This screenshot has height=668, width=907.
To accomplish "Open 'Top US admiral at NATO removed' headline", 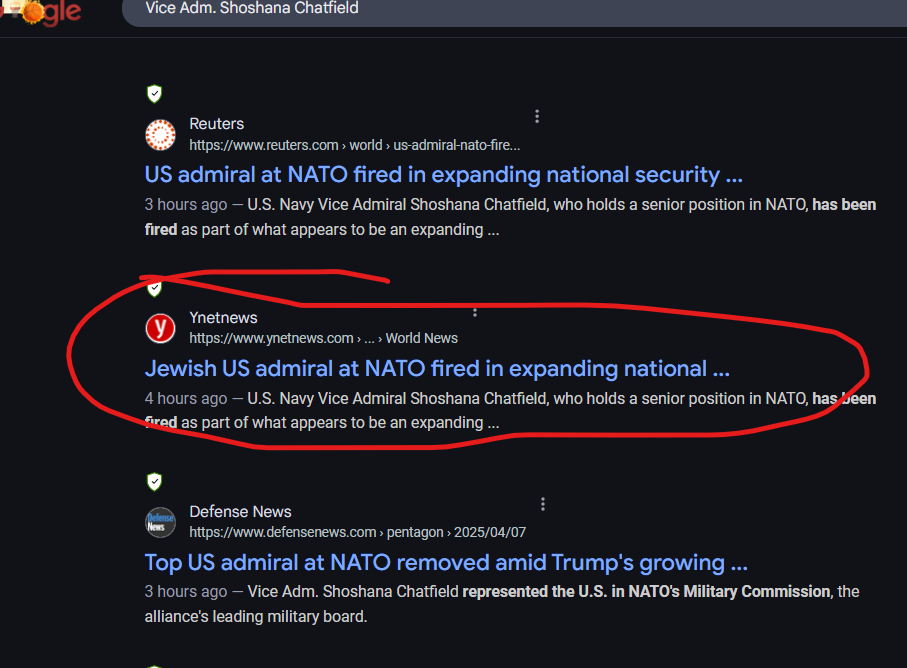I will point(446,562).
